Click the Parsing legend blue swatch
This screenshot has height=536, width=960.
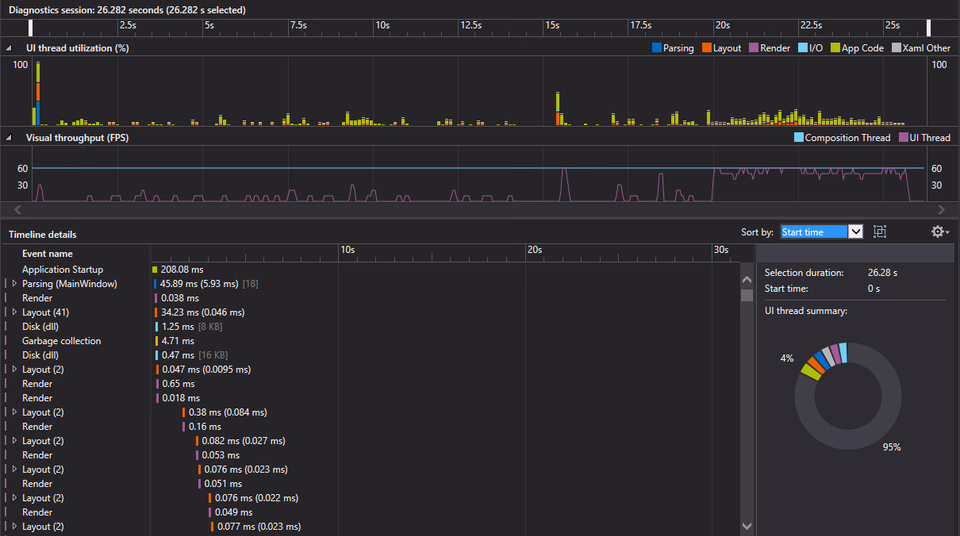[657, 48]
